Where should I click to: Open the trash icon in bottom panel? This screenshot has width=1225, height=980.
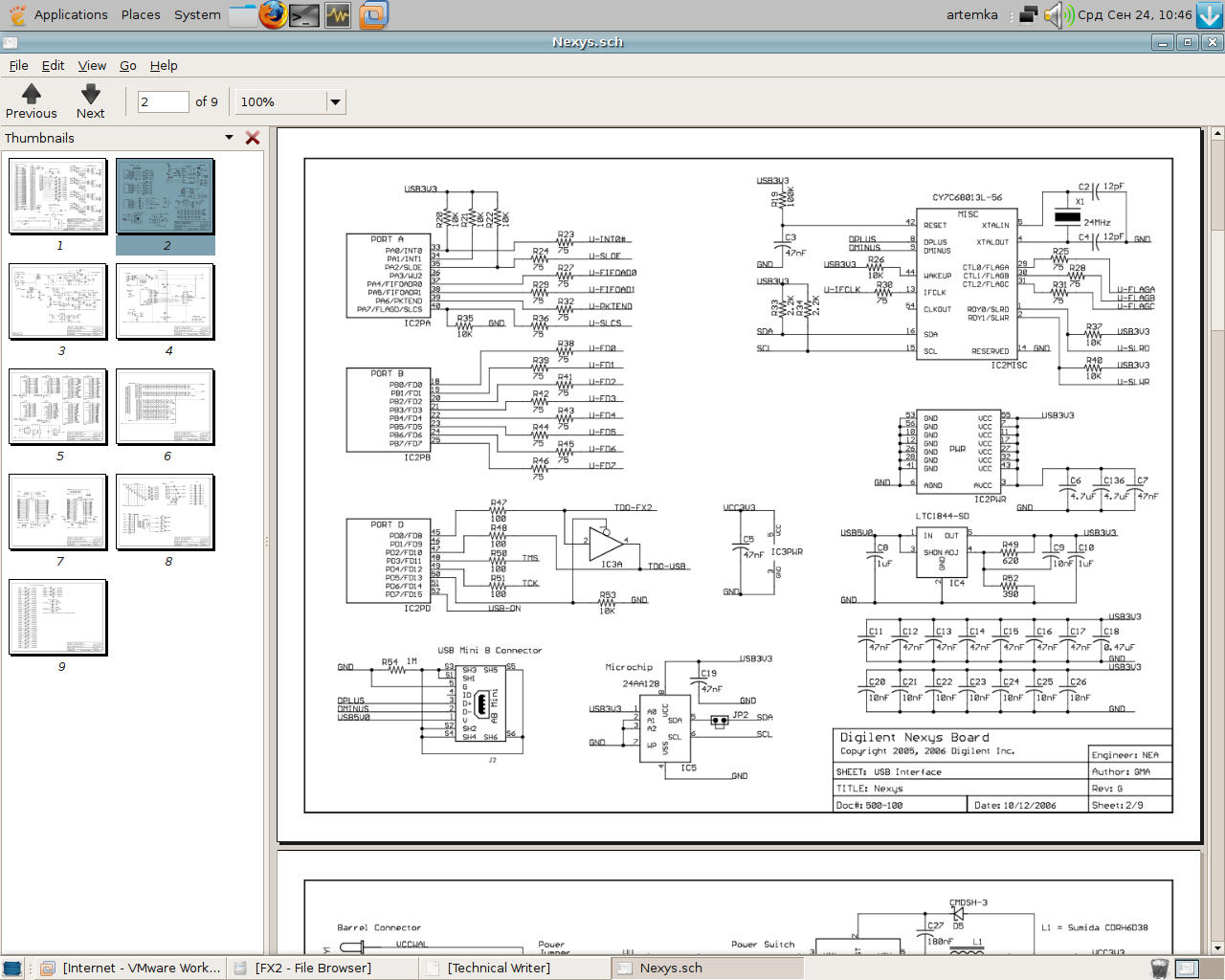tap(1159, 969)
